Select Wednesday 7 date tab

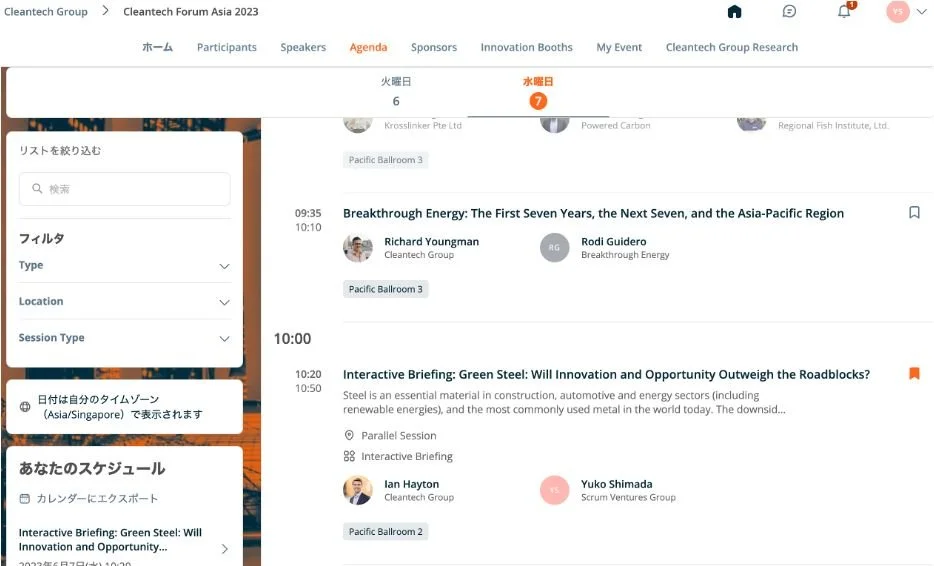tap(538, 92)
